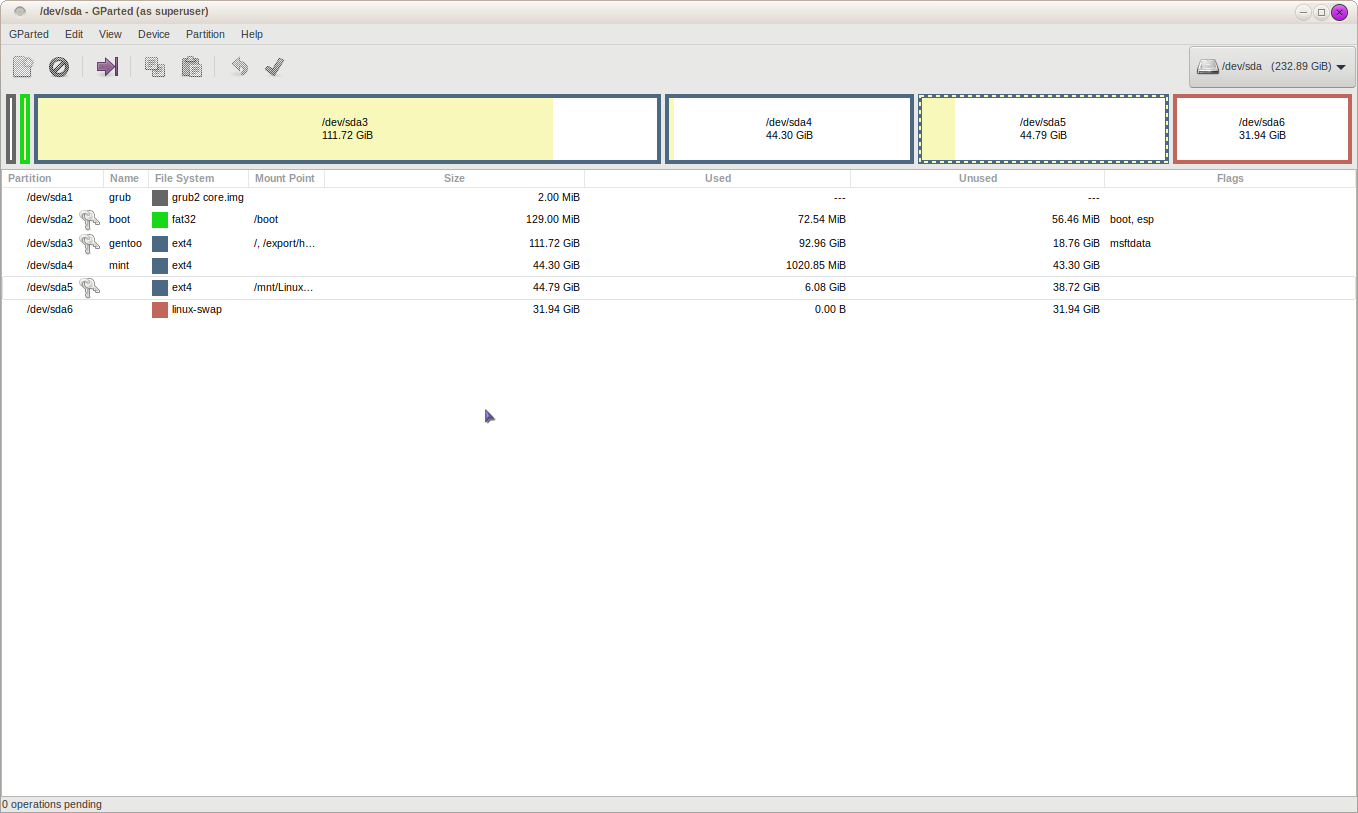This screenshot has height=813, width=1358.
Task: Click the Delete partition toolbar icon
Action: [x=59, y=67]
